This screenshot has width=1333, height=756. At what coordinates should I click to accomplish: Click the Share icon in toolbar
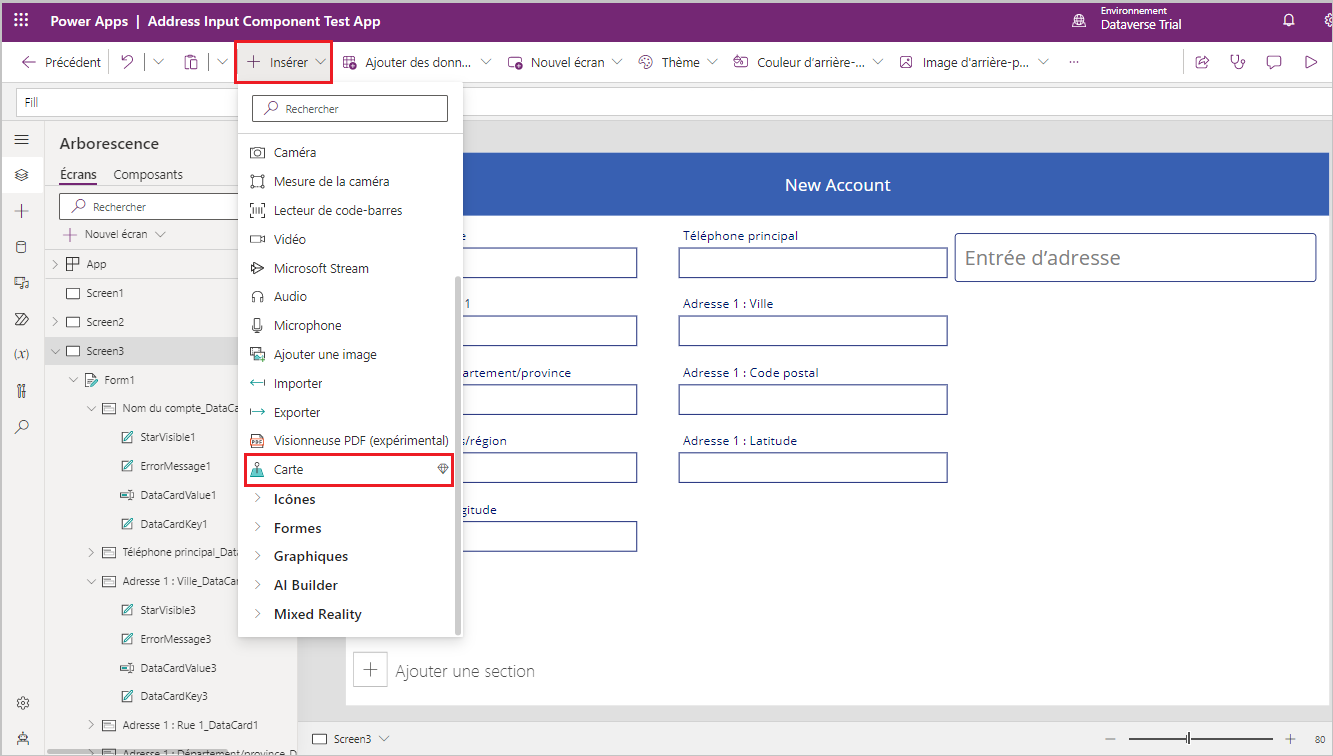click(1203, 62)
